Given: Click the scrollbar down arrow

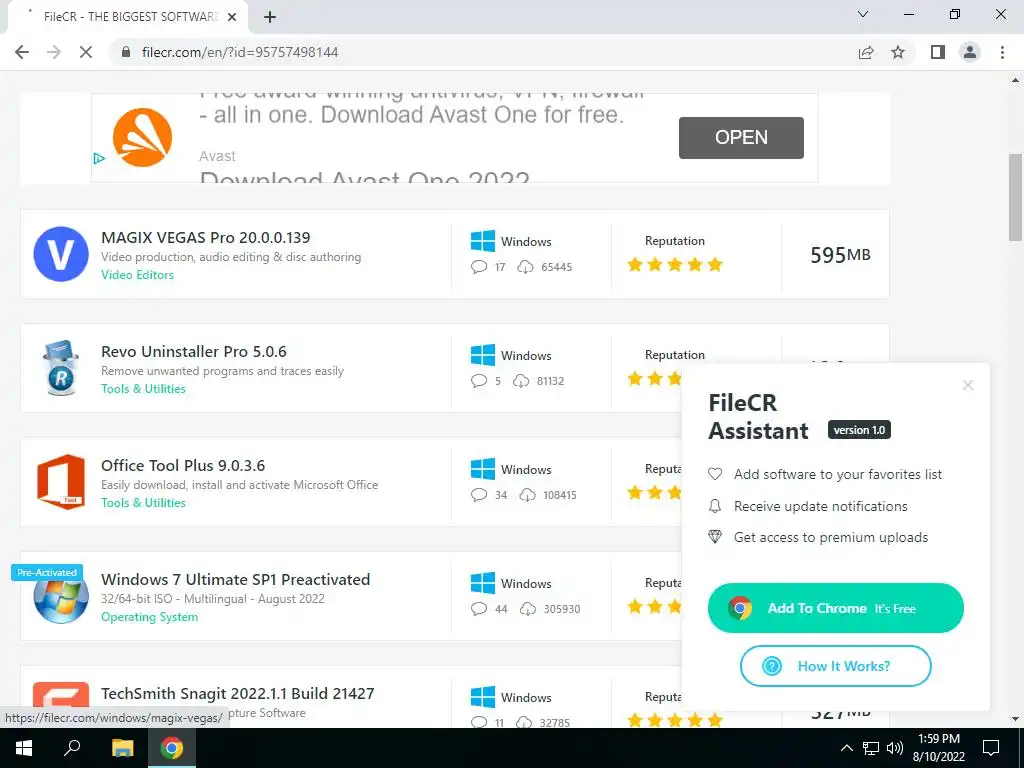Looking at the screenshot, I should (x=1015, y=719).
